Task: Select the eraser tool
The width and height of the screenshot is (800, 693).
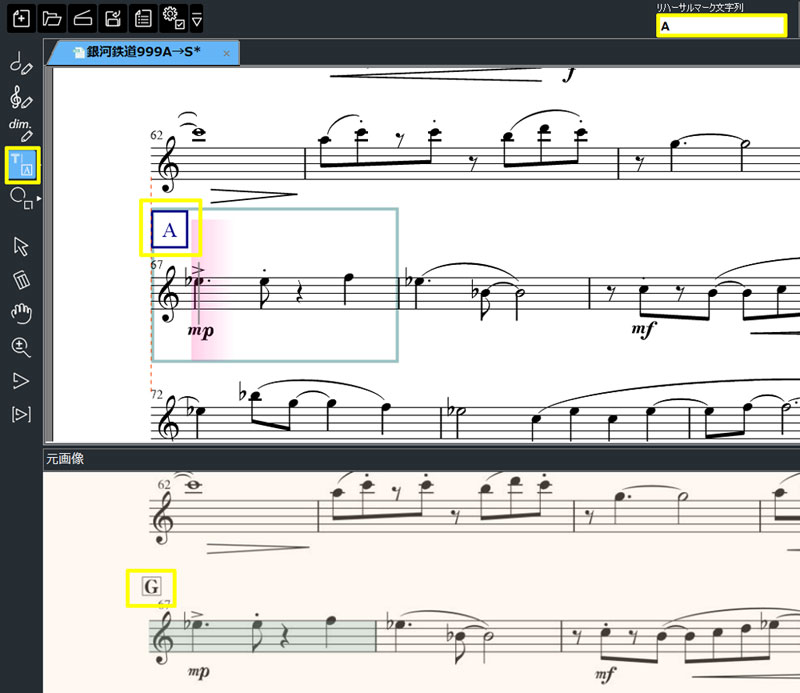Action: coord(21,280)
